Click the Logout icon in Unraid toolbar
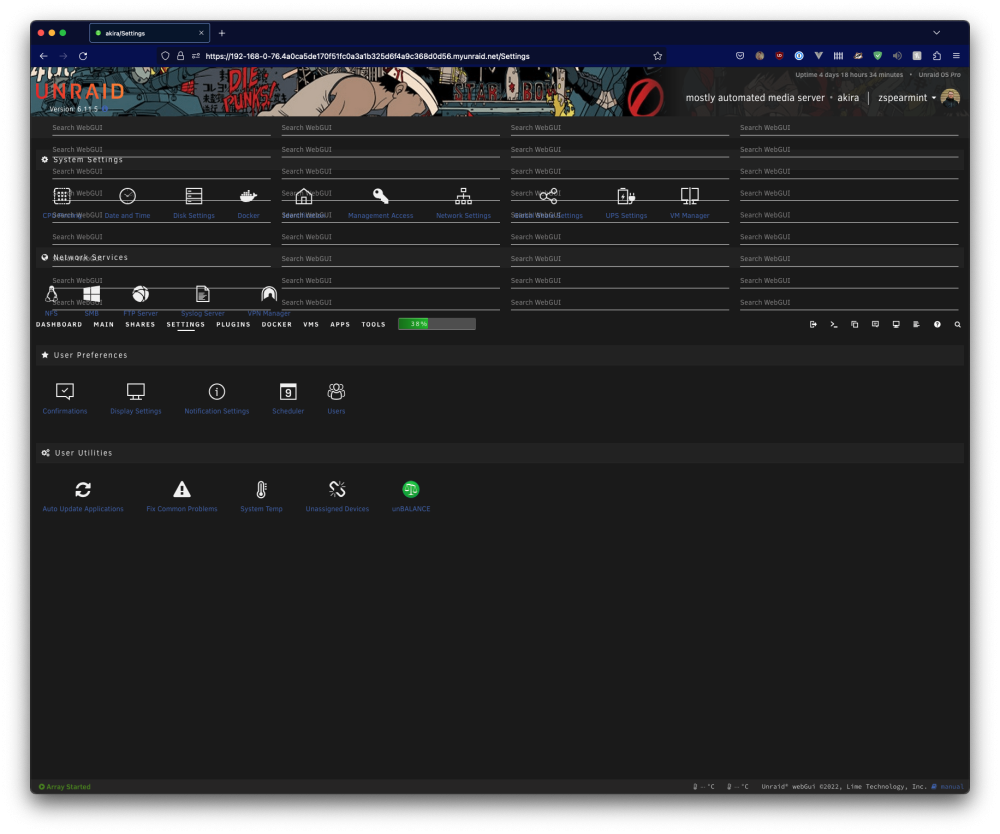The image size is (1000, 834). pyautogui.click(x=813, y=325)
